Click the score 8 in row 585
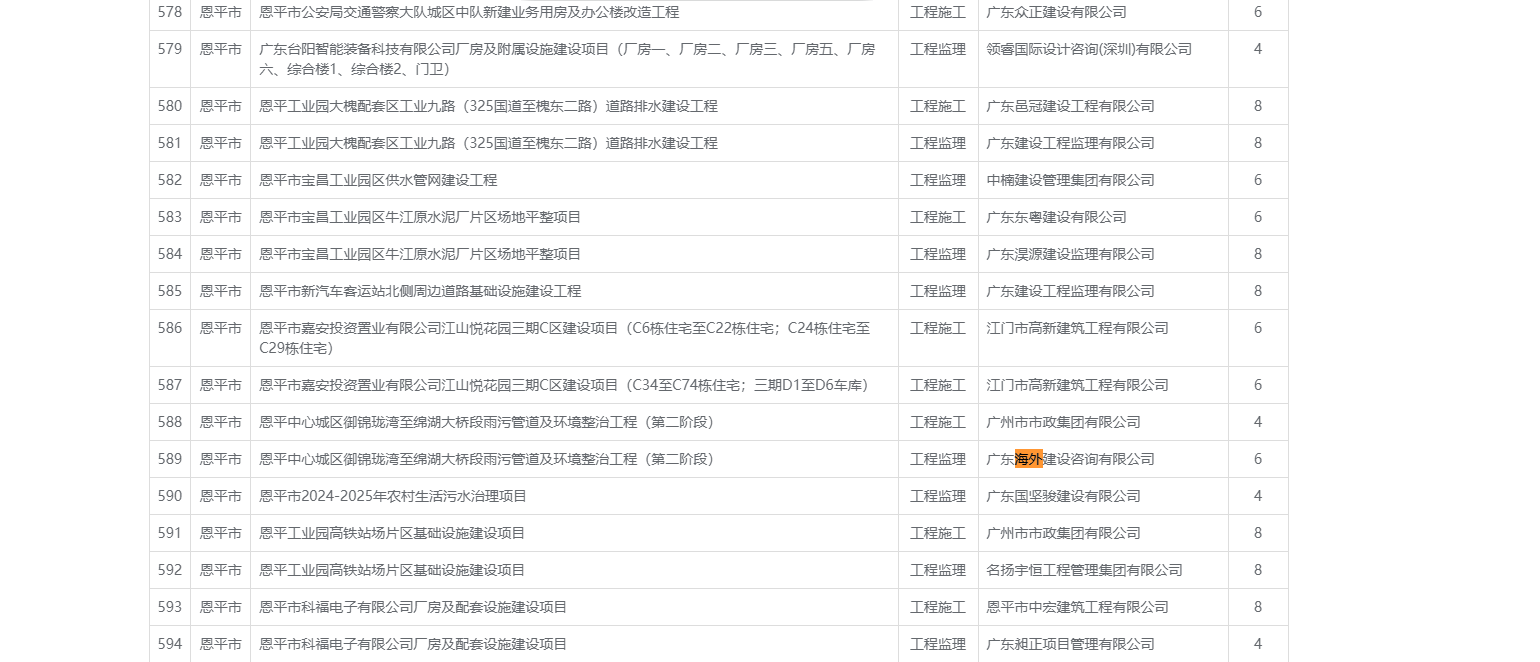Viewport: 1540px width, 662px height. click(x=1257, y=291)
